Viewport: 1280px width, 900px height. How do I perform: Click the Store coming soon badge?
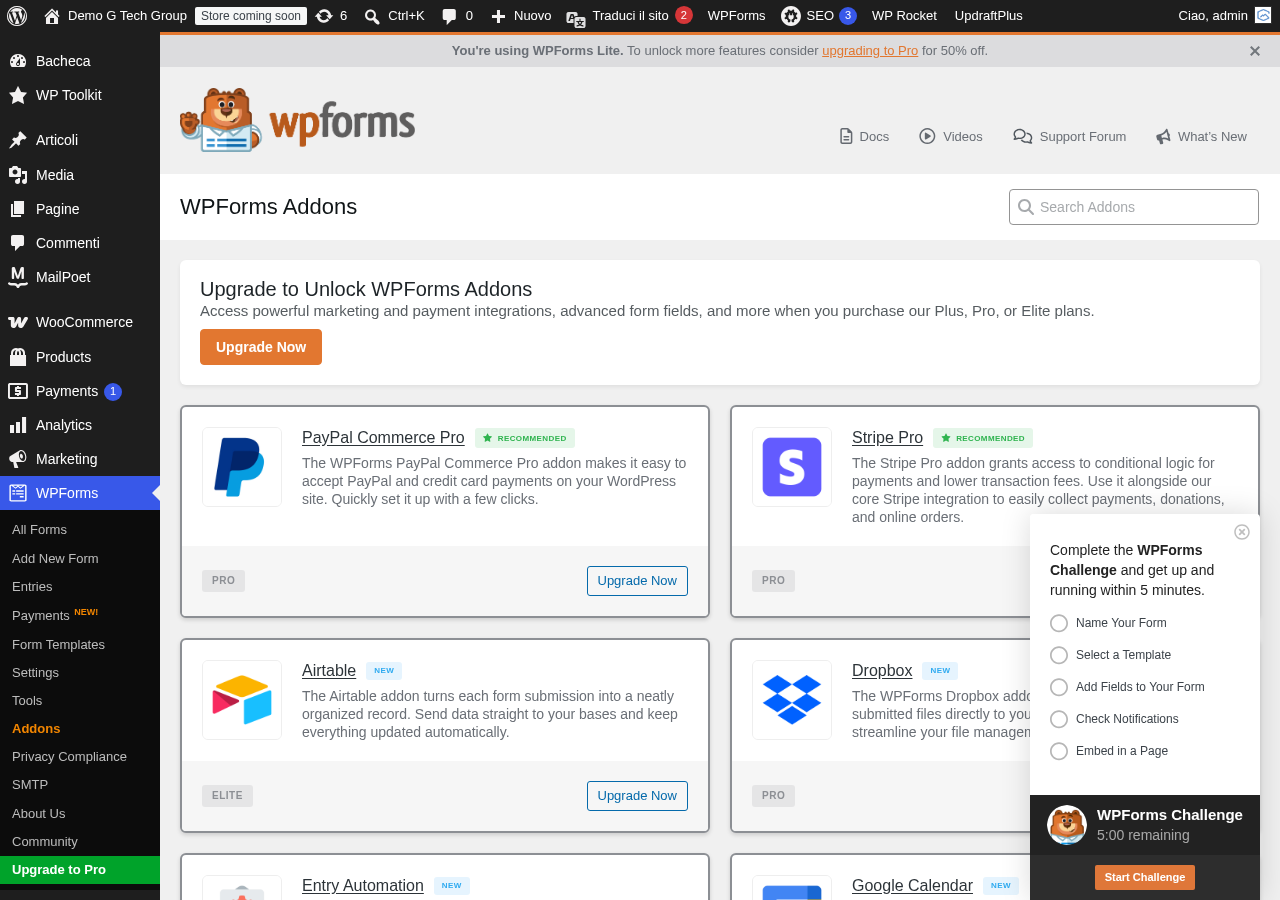(x=251, y=16)
